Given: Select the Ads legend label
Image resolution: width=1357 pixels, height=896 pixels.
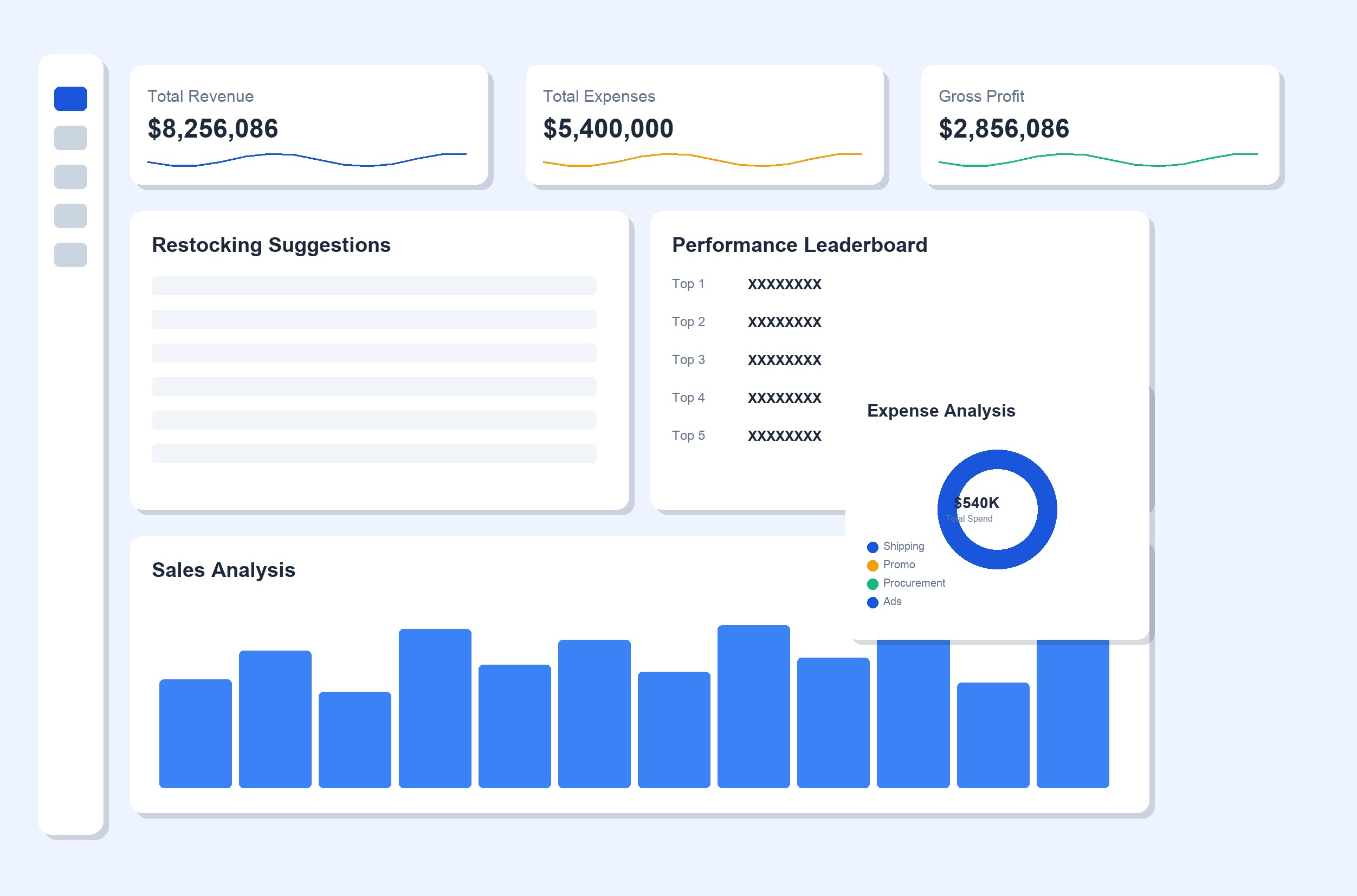Looking at the screenshot, I should click(892, 601).
